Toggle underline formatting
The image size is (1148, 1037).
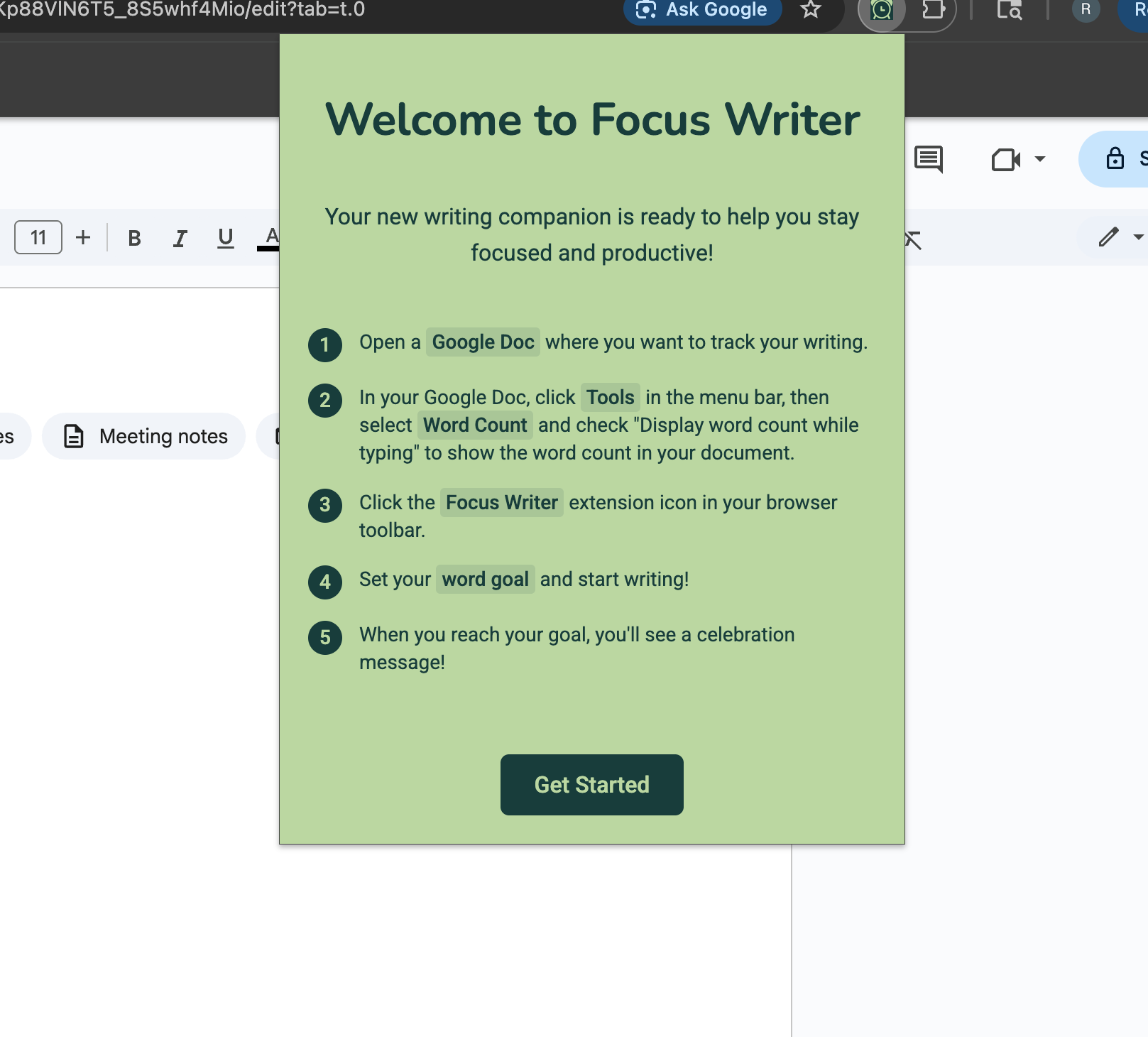coord(226,238)
